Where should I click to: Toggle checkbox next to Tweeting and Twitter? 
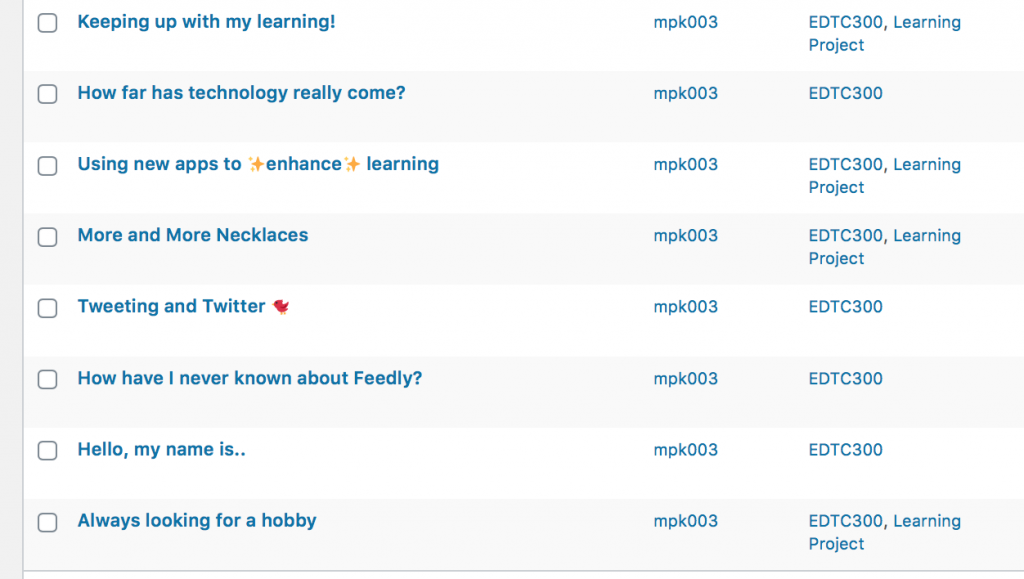pos(47,308)
